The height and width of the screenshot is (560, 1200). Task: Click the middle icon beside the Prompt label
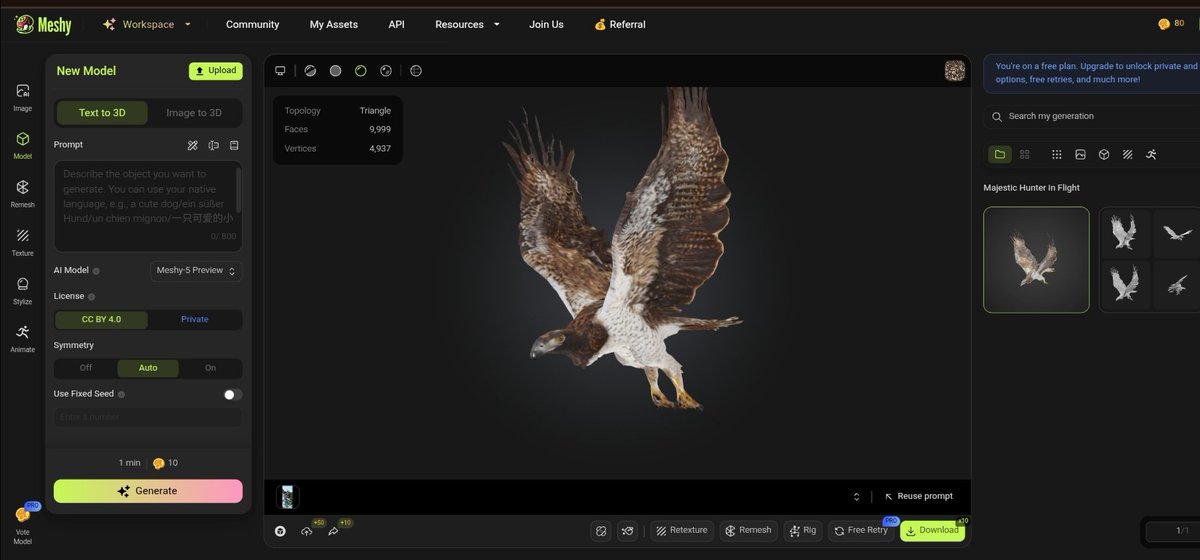point(214,145)
